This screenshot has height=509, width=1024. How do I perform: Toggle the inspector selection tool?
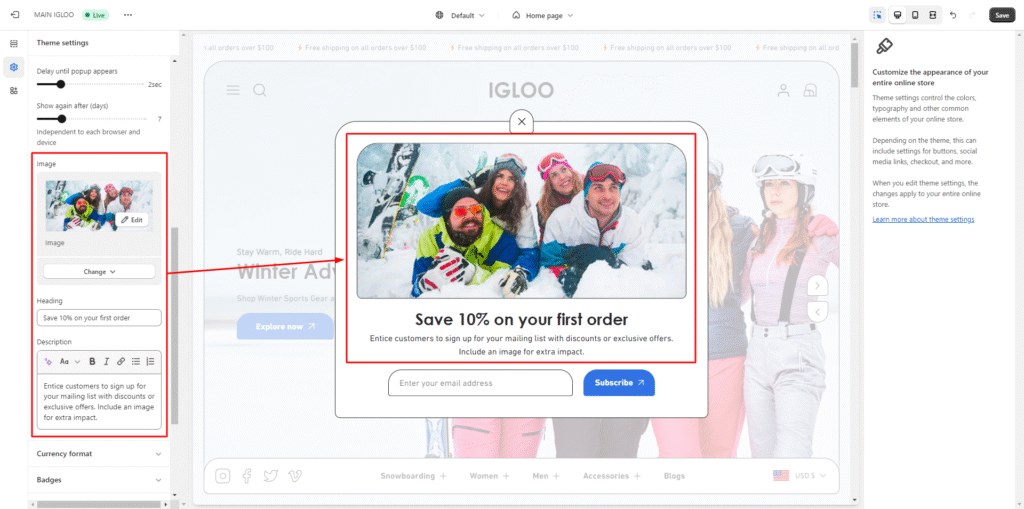coord(877,15)
